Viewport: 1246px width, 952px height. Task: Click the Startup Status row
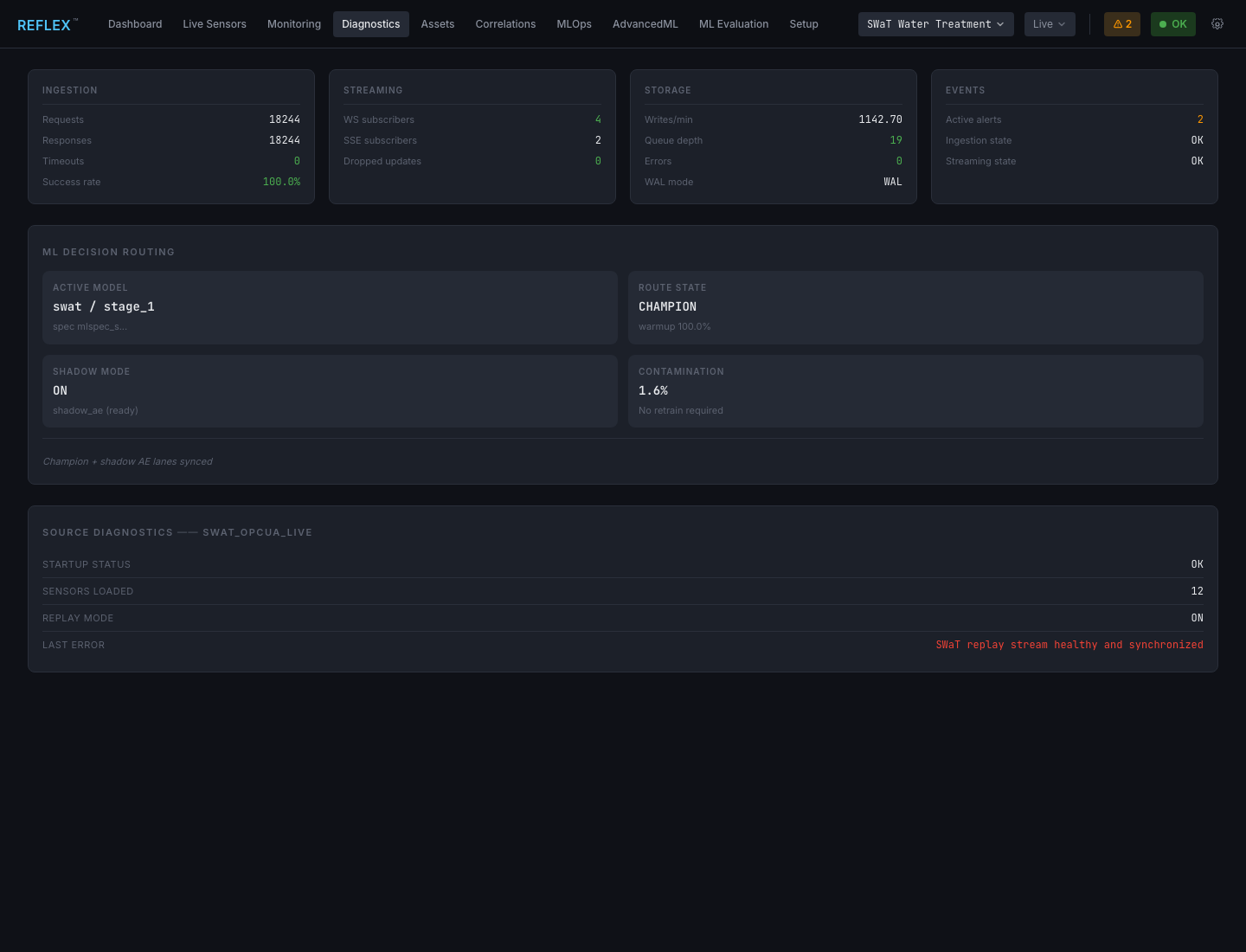(x=623, y=564)
